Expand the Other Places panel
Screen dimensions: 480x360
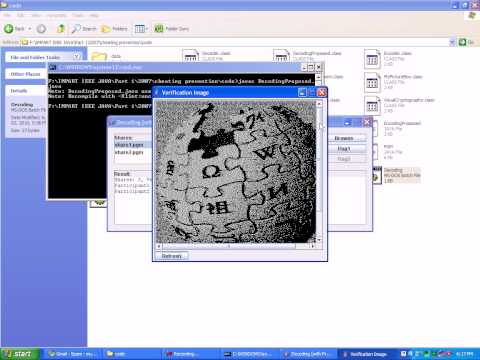point(26,74)
